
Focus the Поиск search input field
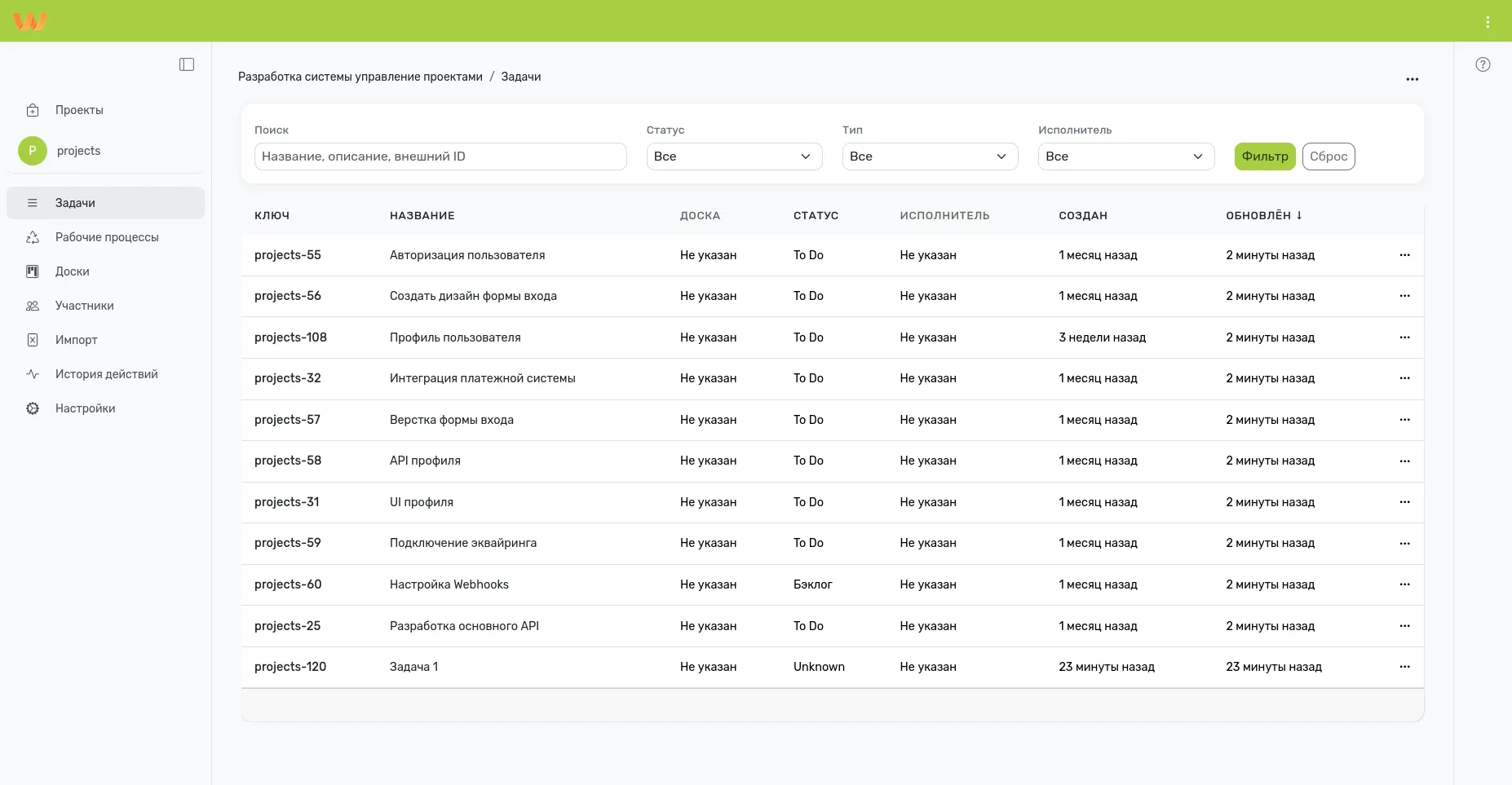click(440, 157)
